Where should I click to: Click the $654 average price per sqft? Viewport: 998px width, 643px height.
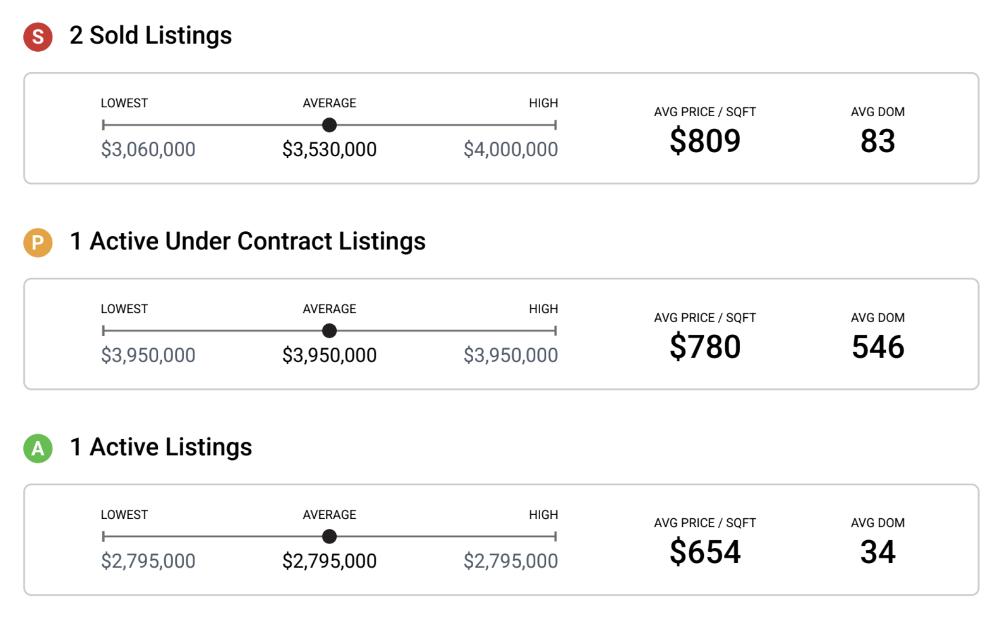[705, 552]
